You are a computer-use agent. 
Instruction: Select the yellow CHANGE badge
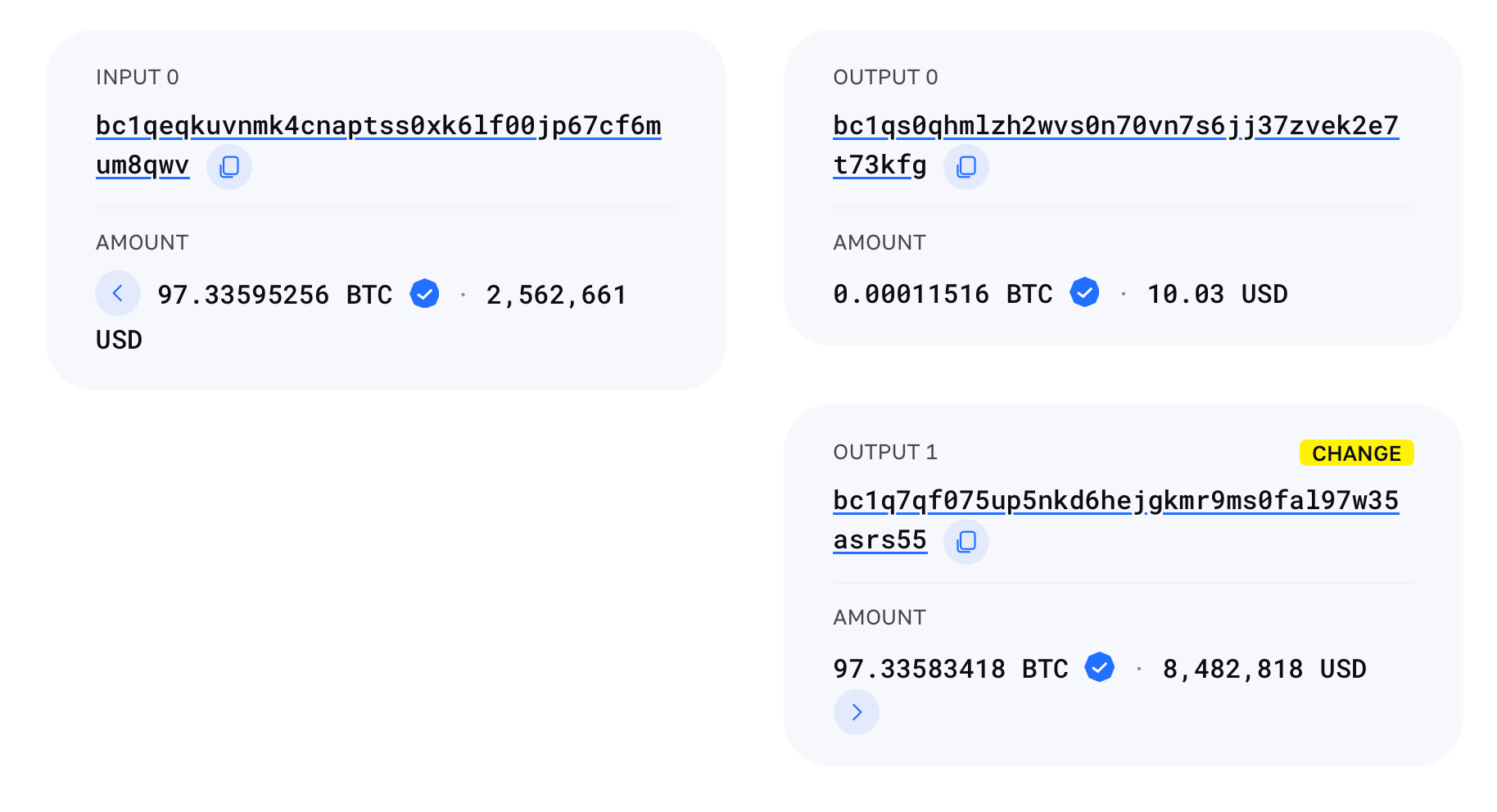[1356, 453]
